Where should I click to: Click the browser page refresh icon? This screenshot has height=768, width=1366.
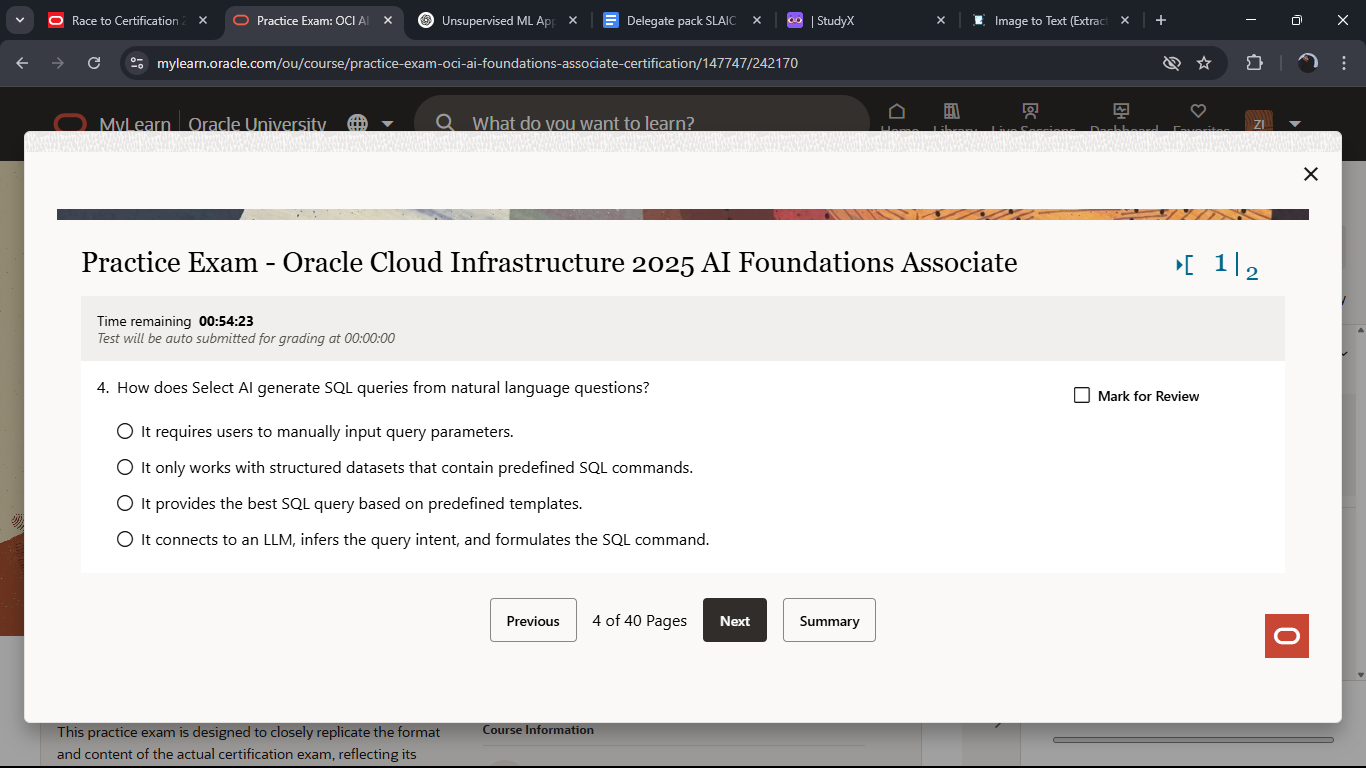[x=94, y=62]
